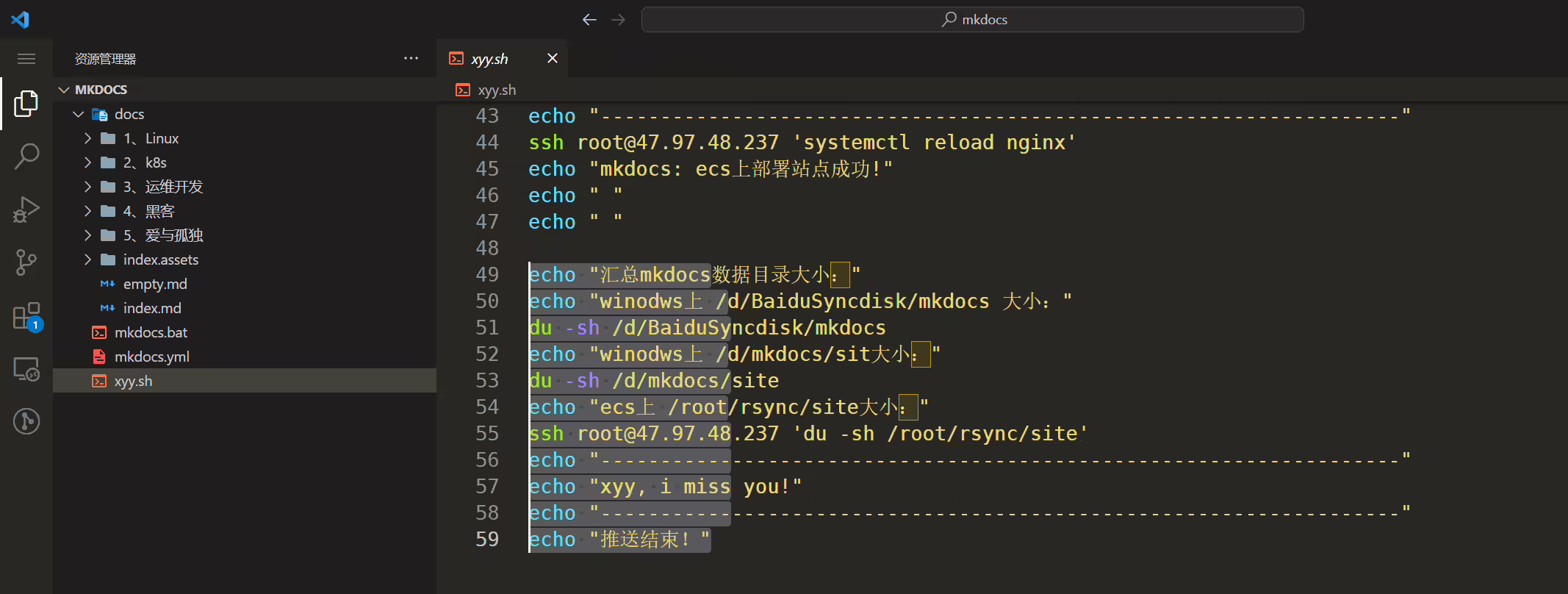
Task: Open Remote Explorer icon
Action: pyautogui.click(x=26, y=368)
